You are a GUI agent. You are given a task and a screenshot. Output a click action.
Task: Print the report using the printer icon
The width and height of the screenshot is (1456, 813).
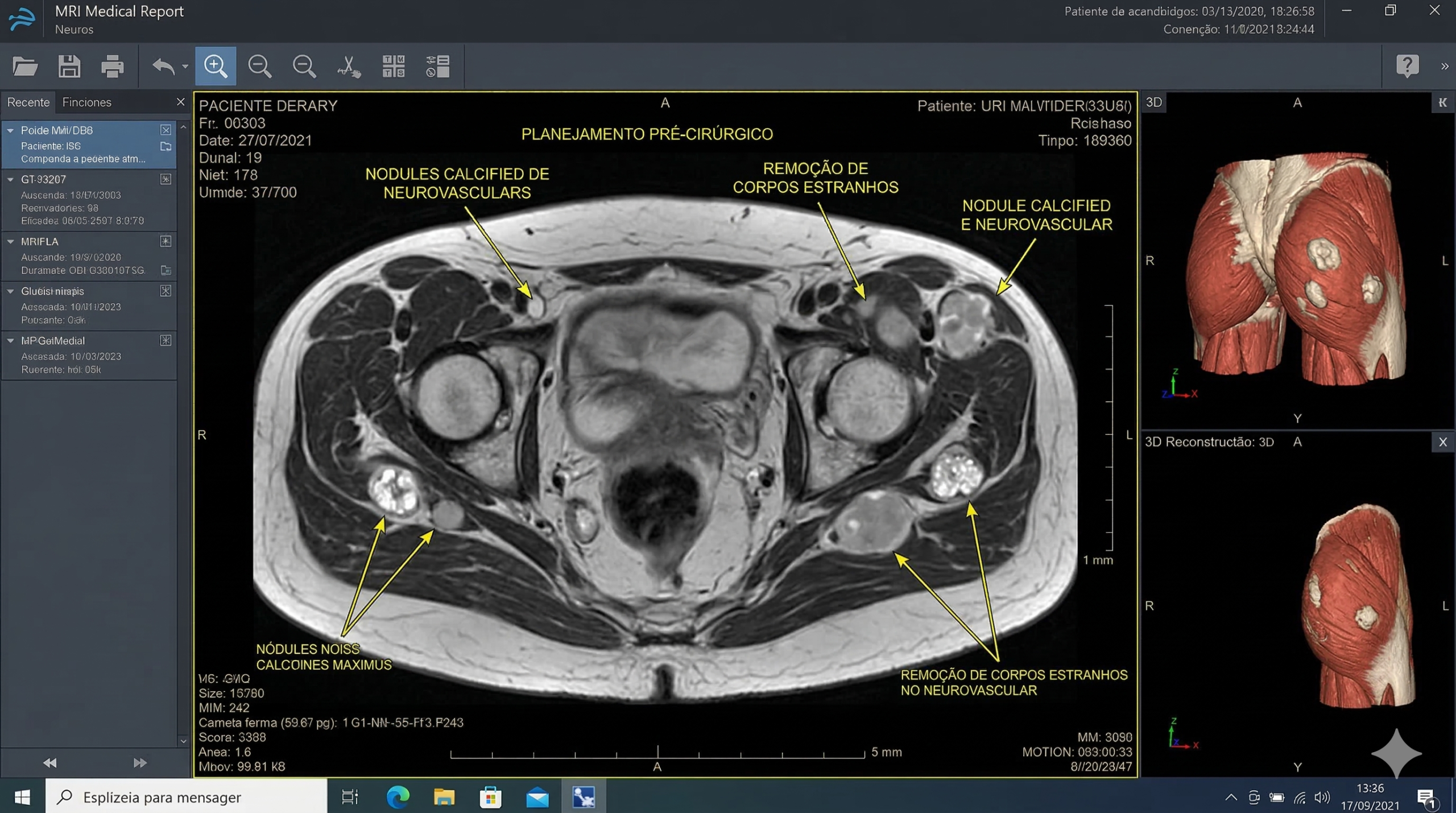click(112, 66)
